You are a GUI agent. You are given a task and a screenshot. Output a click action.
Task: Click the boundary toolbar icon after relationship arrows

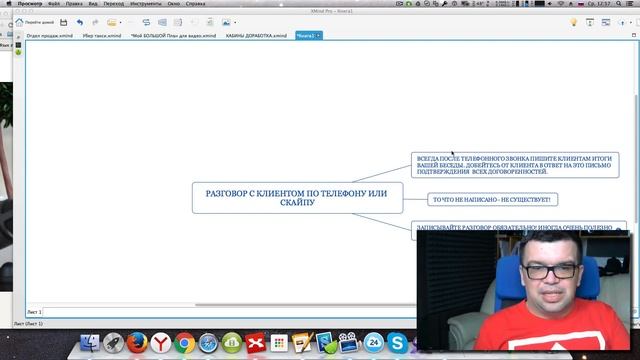pos(162,22)
